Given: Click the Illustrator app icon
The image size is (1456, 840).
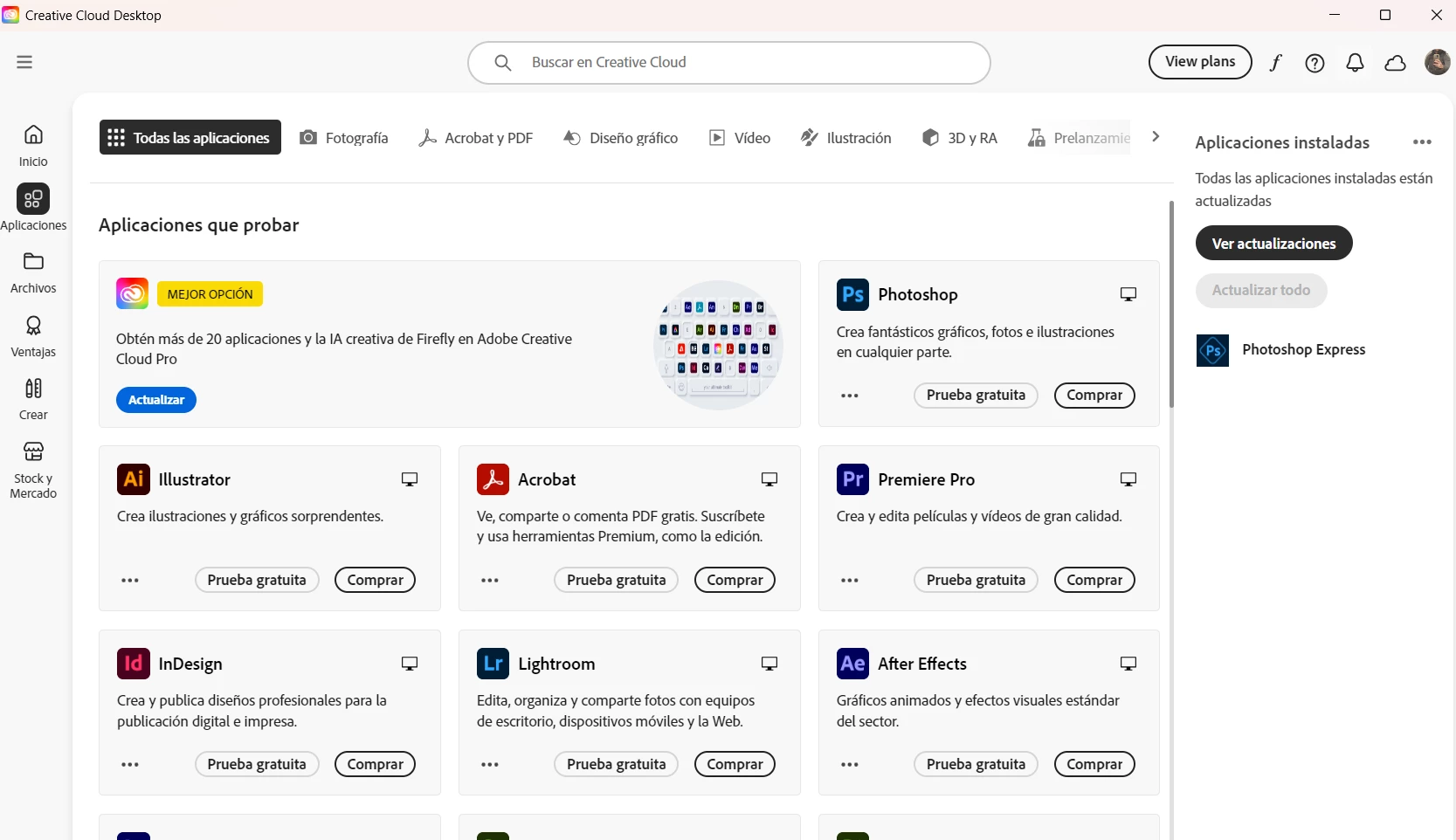Looking at the screenshot, I should (134, 479).
